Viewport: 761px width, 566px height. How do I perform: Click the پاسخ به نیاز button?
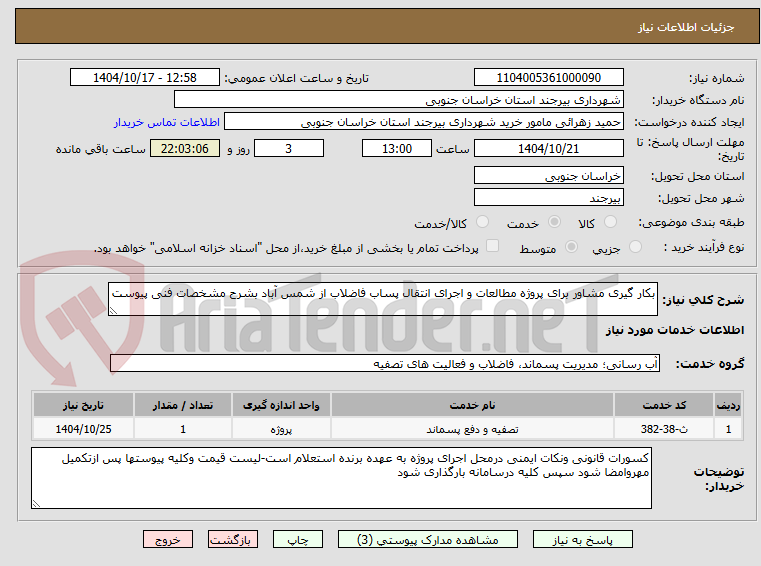[582, 539]
